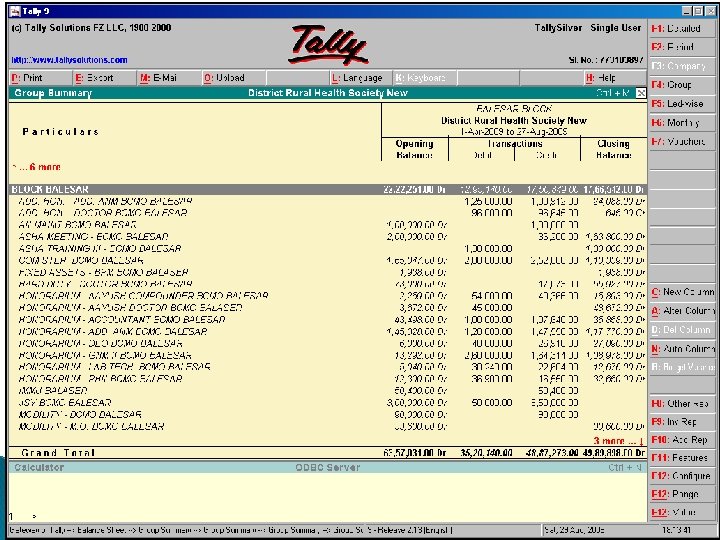
Task: Select ASHA TRAINING III - BCMO BALESAR ledger
Action: pyautogui.click(x=328, y=249)
